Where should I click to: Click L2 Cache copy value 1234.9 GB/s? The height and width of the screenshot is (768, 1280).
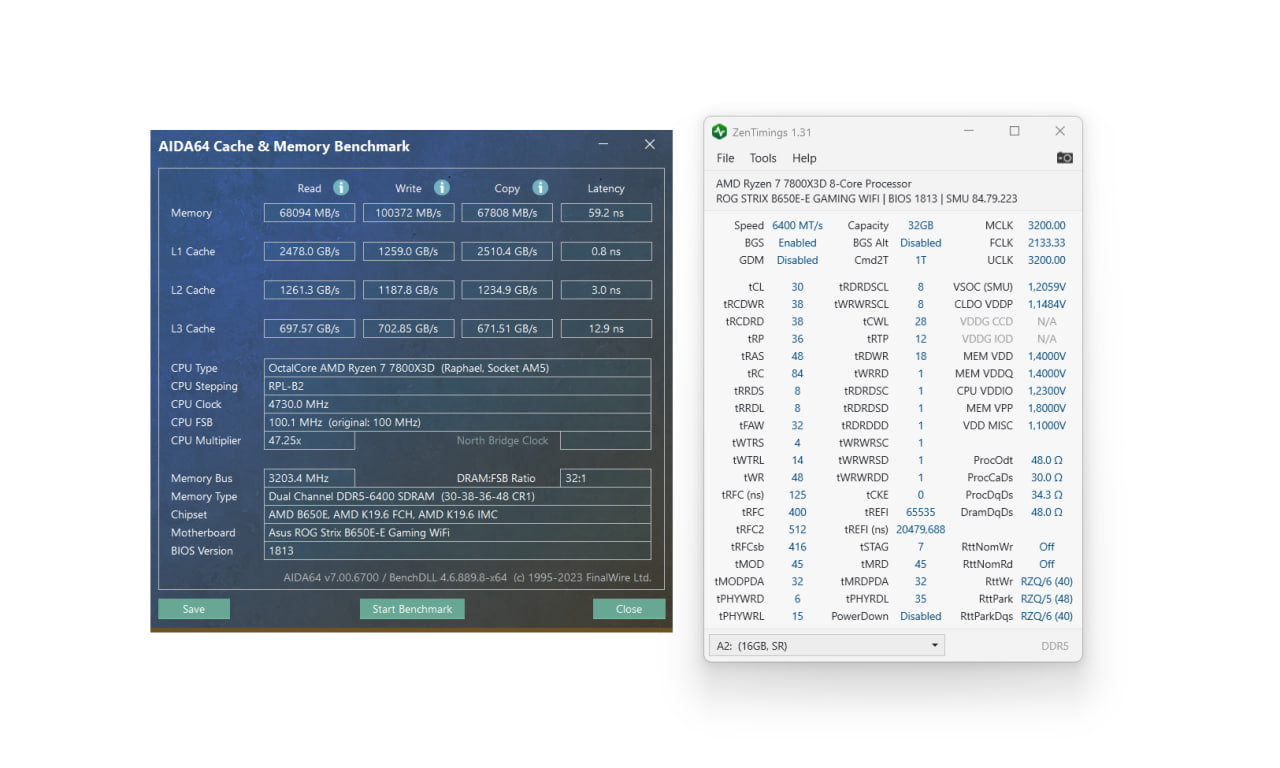click(507, 290)
